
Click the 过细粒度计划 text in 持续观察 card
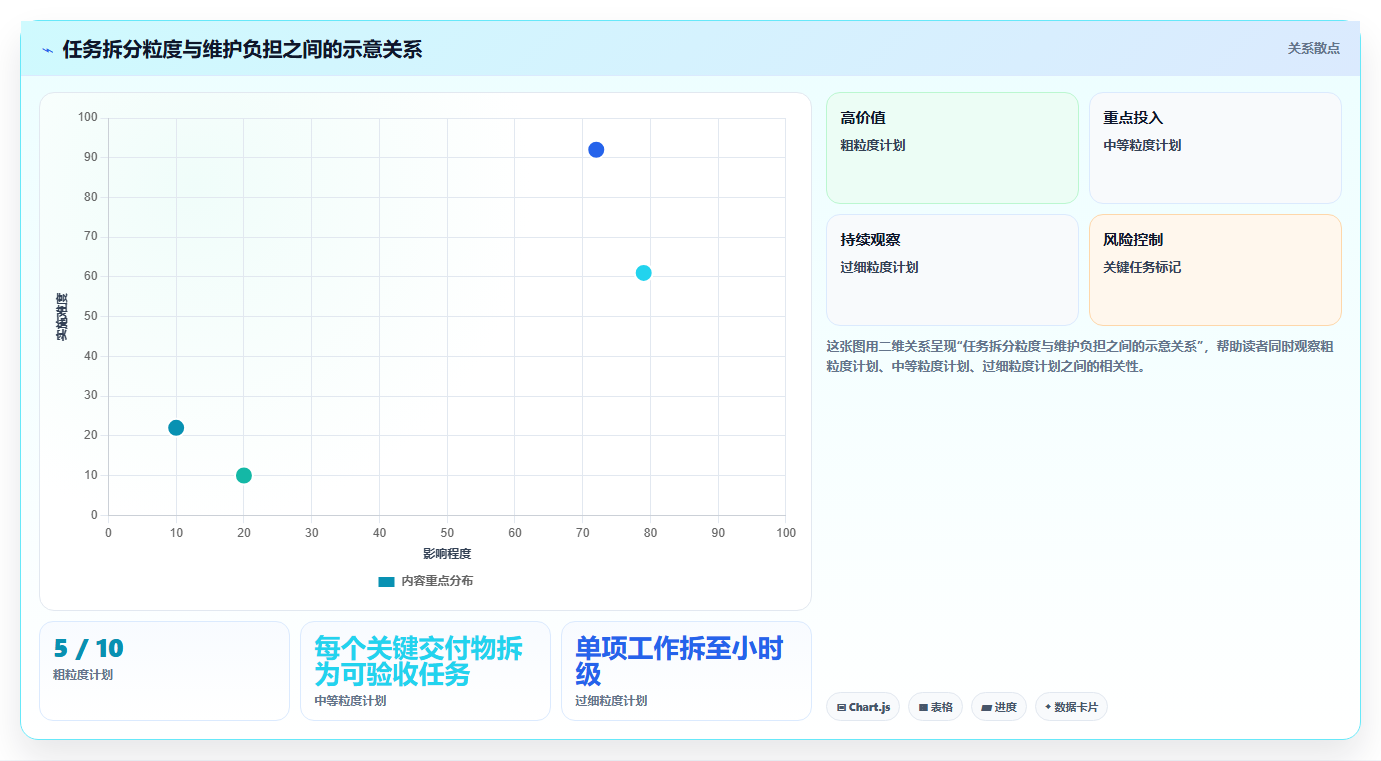879,267
